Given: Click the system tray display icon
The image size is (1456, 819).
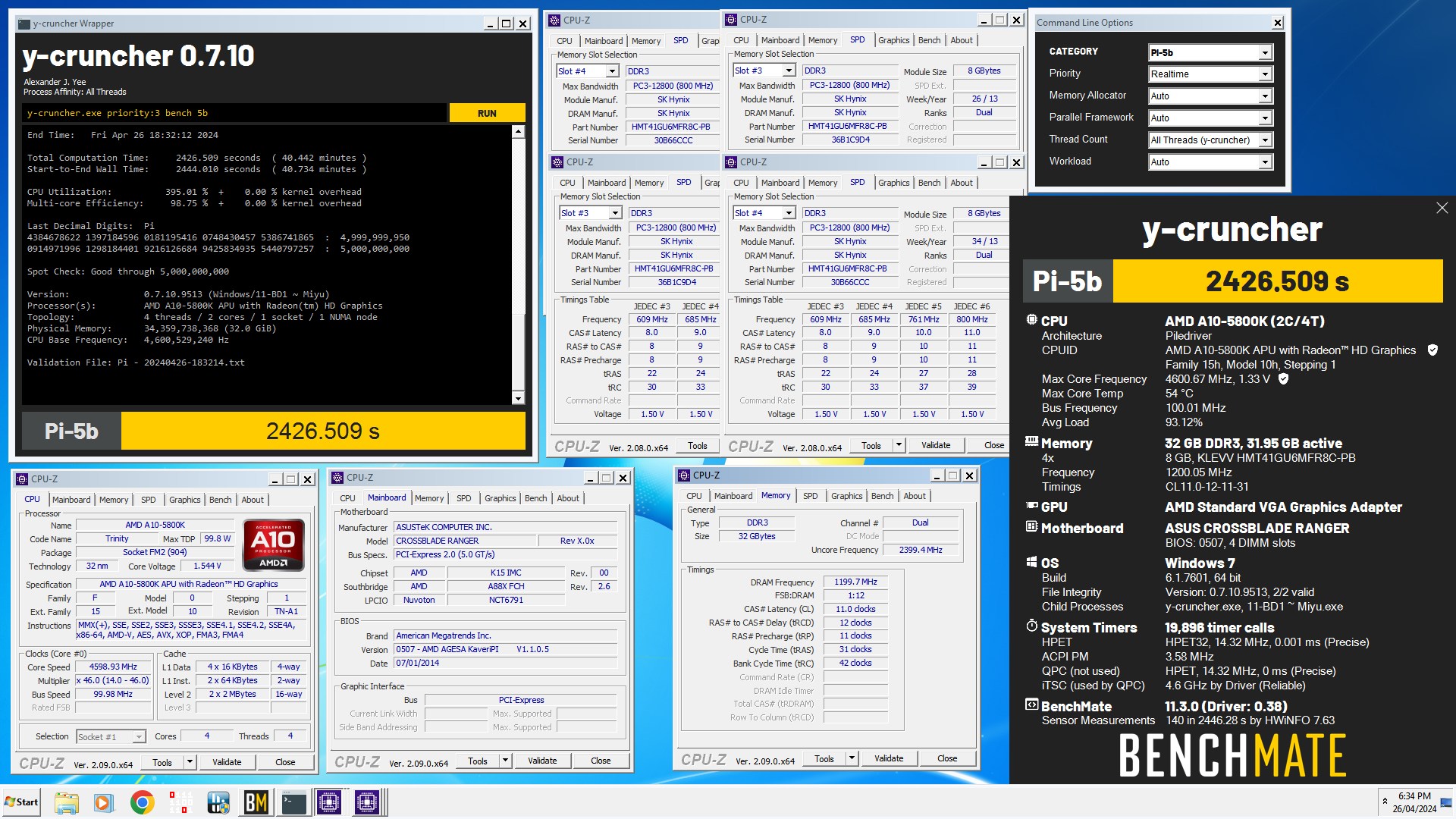Looking at the screenshot, I should 1445,802.
